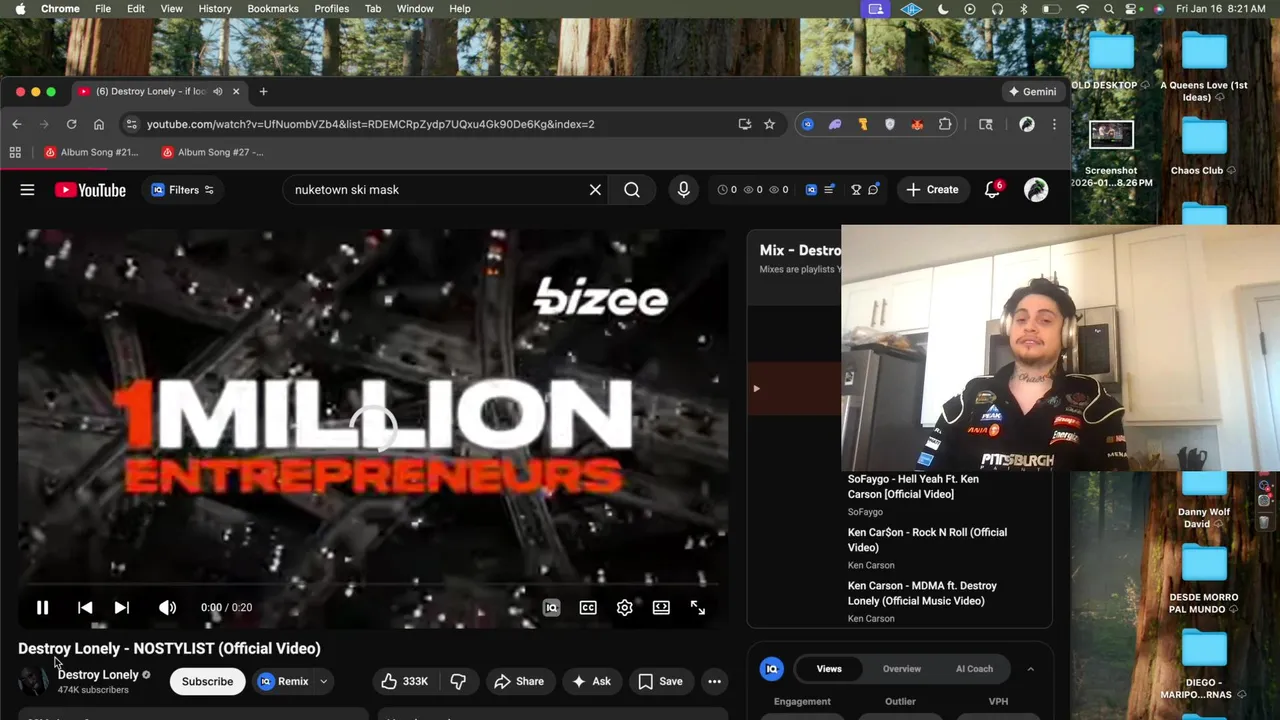Screen dimensions: 1280x720
Task: Open the vidIQ trophy icon
Action: (x=856, y=189)
